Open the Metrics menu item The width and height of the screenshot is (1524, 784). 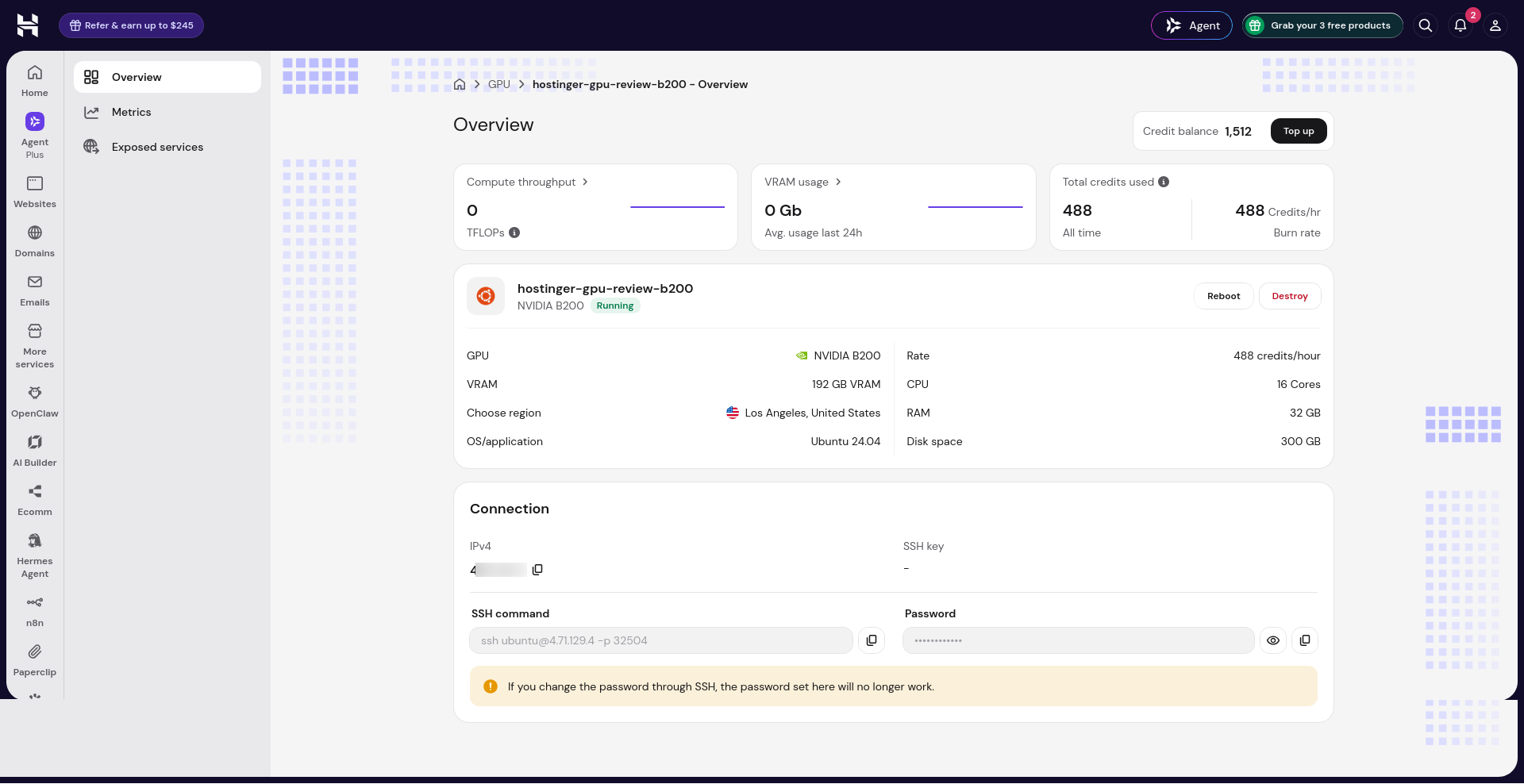click(167, 112)
